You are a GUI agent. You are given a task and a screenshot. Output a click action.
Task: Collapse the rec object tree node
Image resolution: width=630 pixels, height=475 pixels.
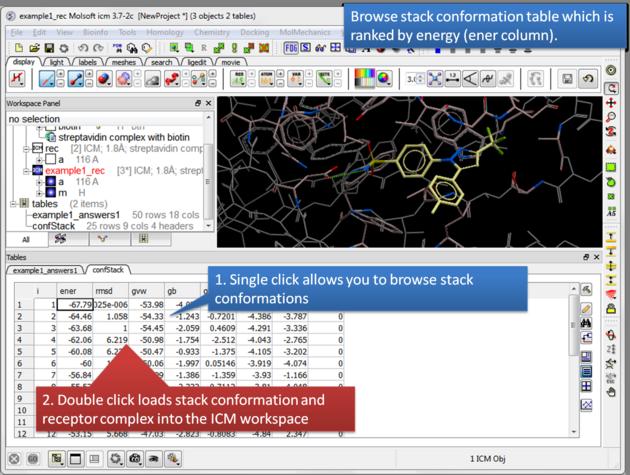pos(24,148)
